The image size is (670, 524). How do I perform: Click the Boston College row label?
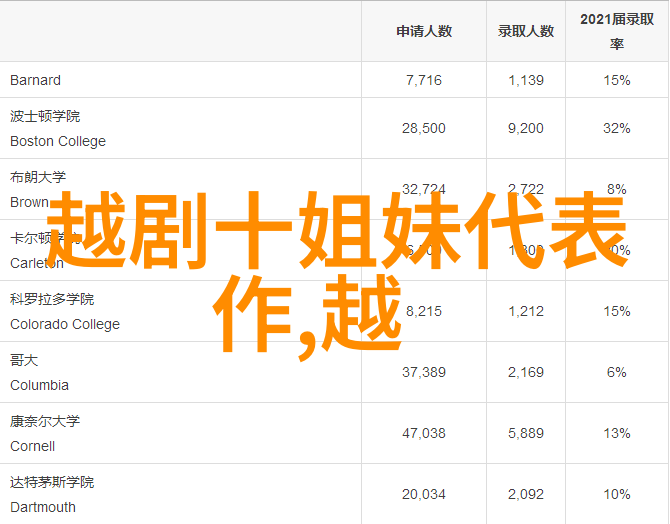[57, 141]
